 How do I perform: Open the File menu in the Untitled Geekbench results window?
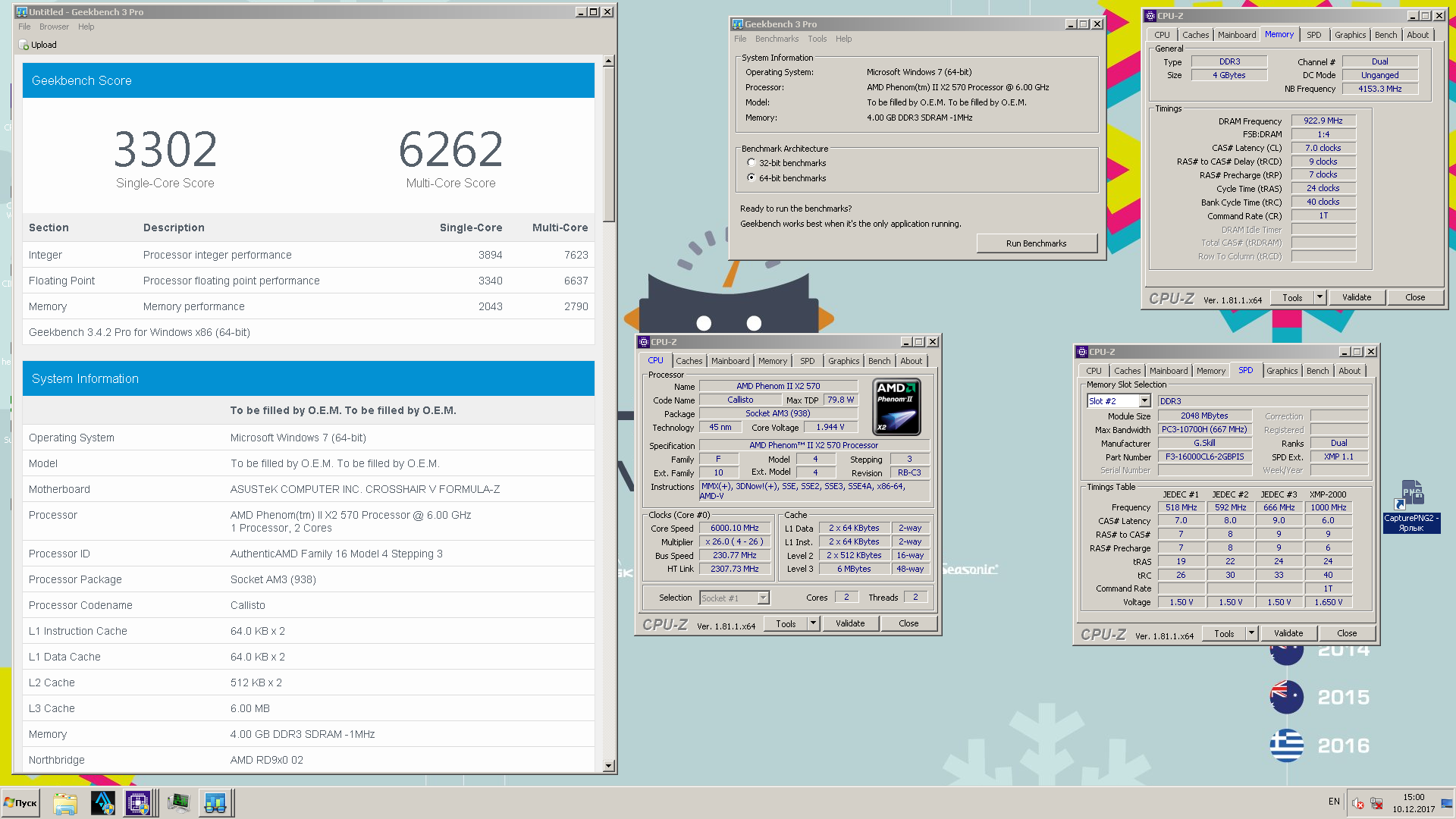(x=24, y=27)
